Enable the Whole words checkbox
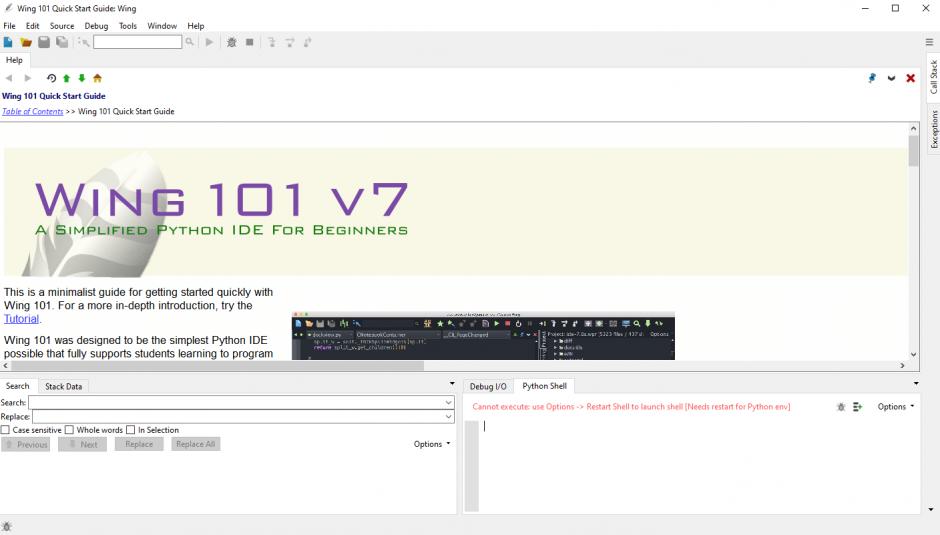Viewport: 940px width, 535px height. (x=70, y=430)
